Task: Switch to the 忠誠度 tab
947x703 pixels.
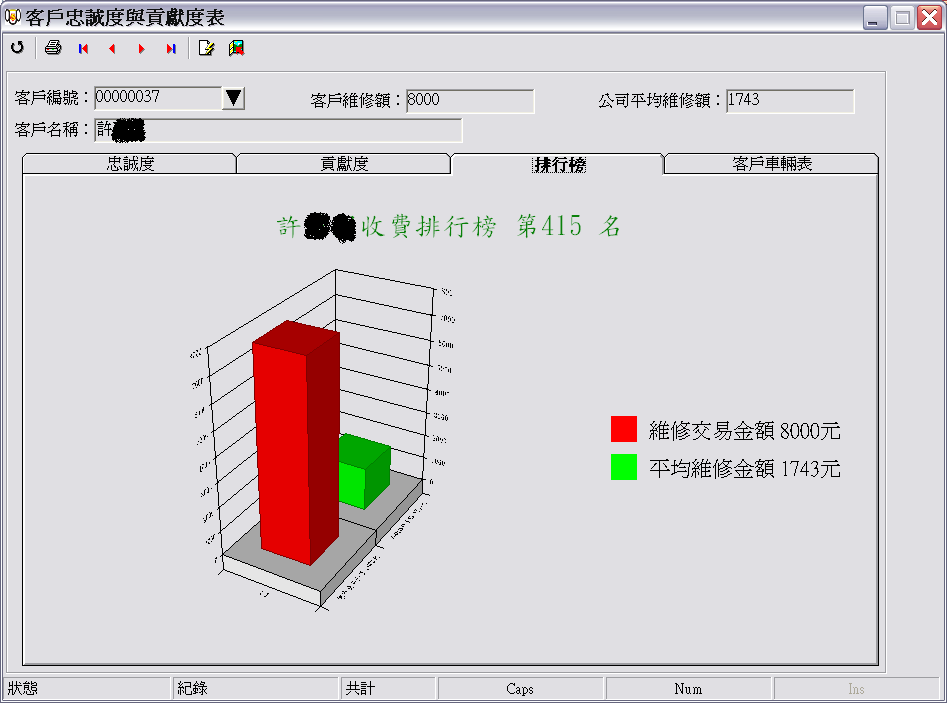Action: click(130, 165)
